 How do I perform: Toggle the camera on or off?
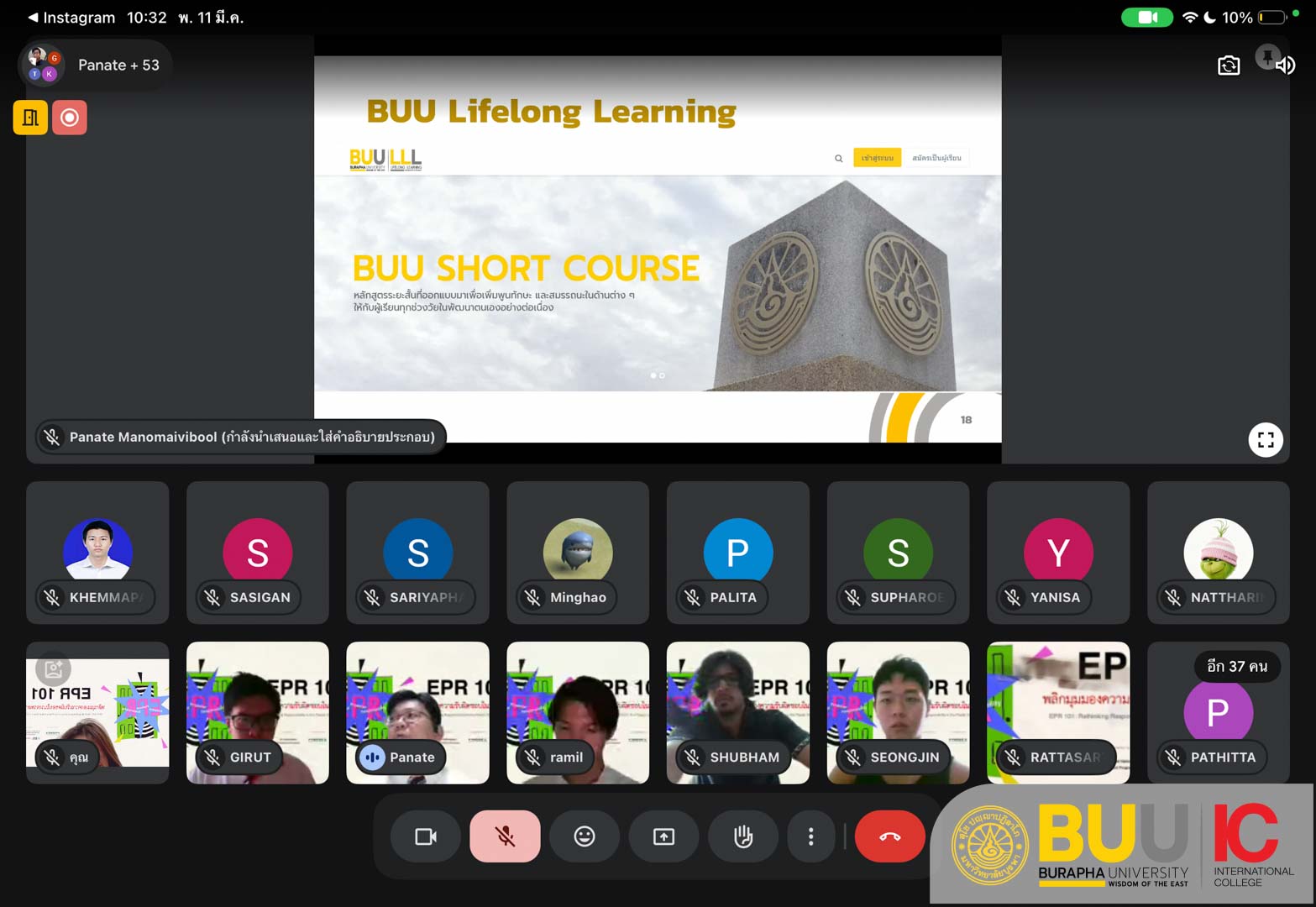point(426,836)
